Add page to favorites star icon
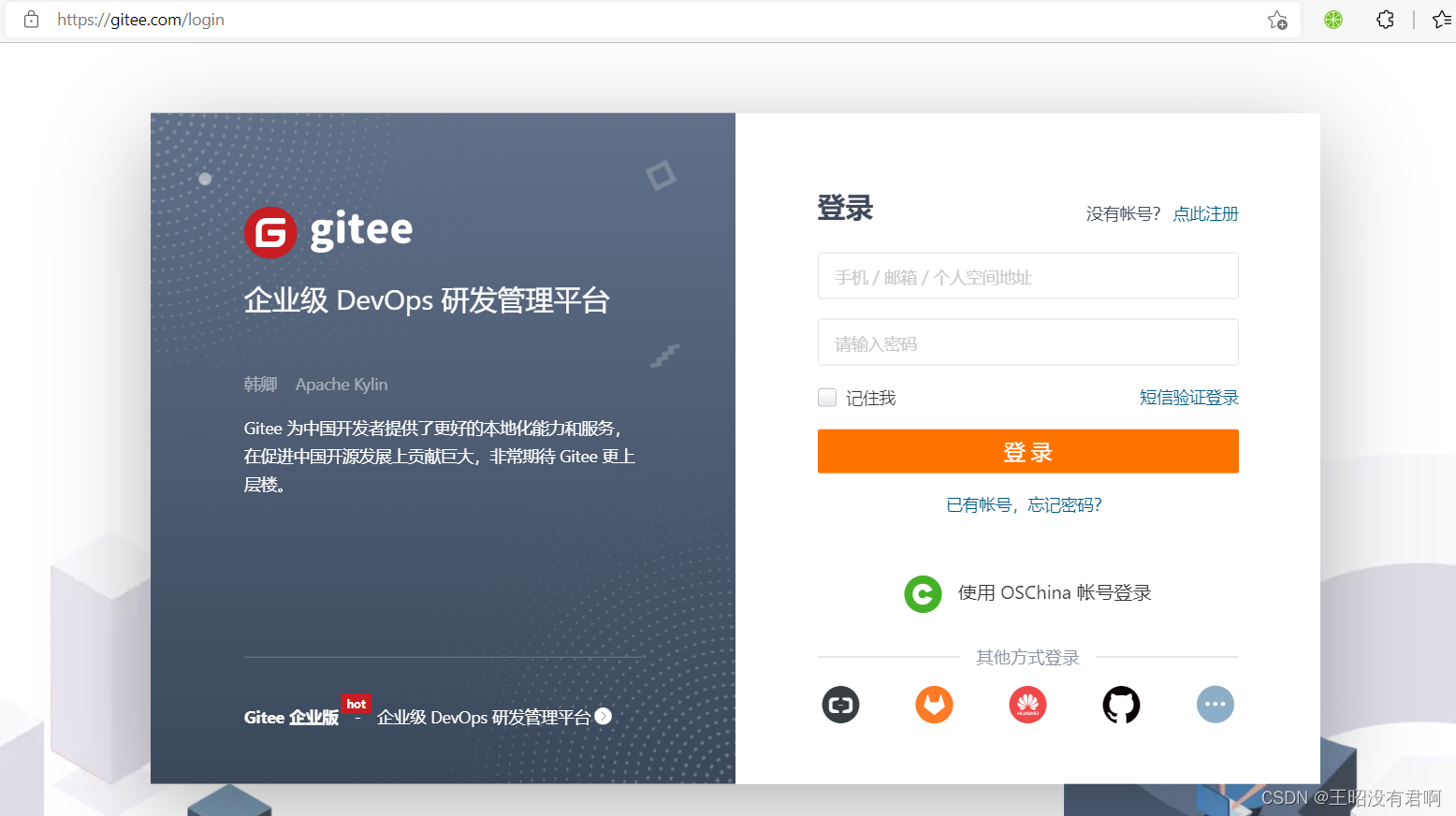This screenshot has width=1456, height=816. click(1277, 20)
